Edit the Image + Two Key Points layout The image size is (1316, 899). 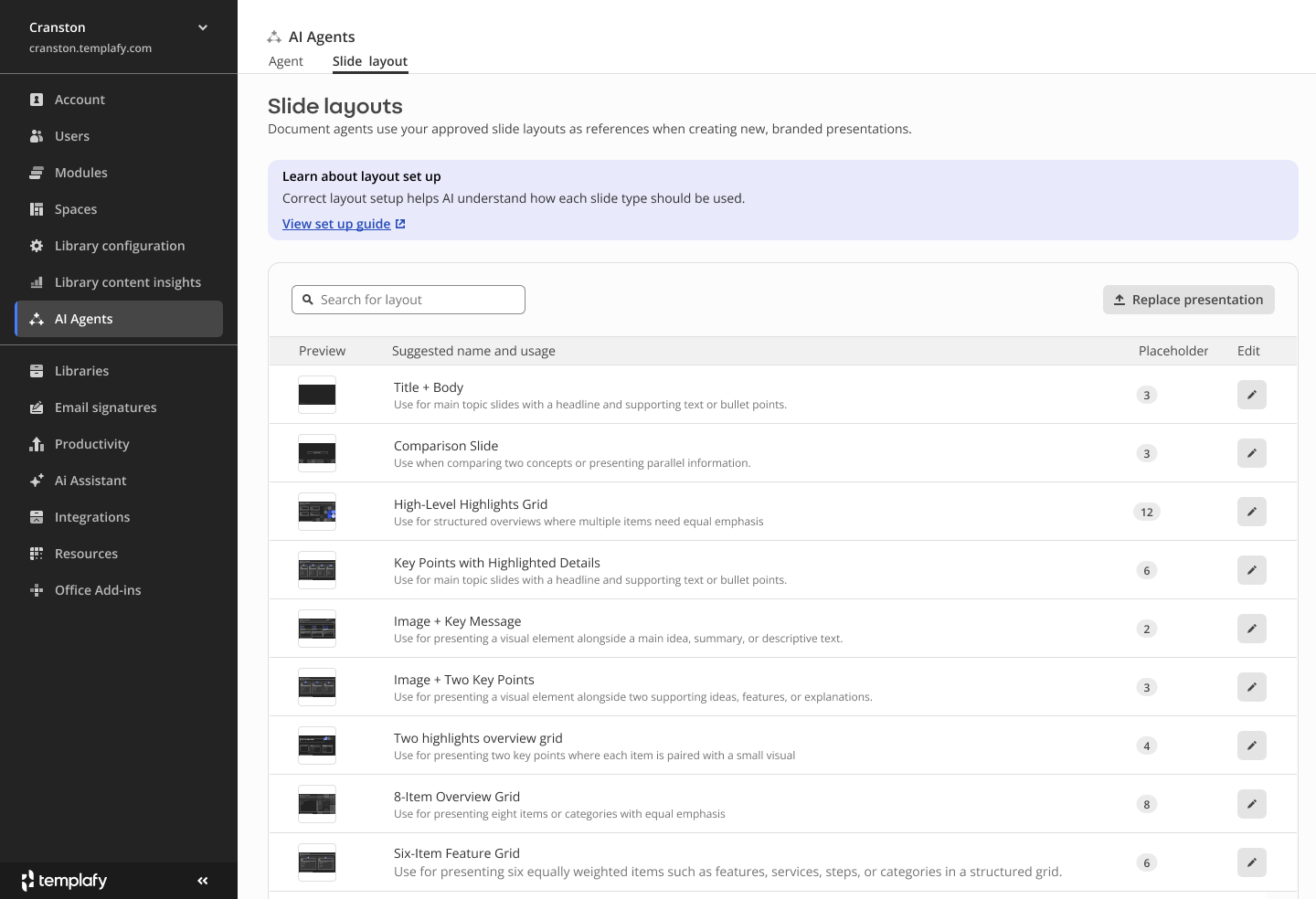[x=1251, y=687]
